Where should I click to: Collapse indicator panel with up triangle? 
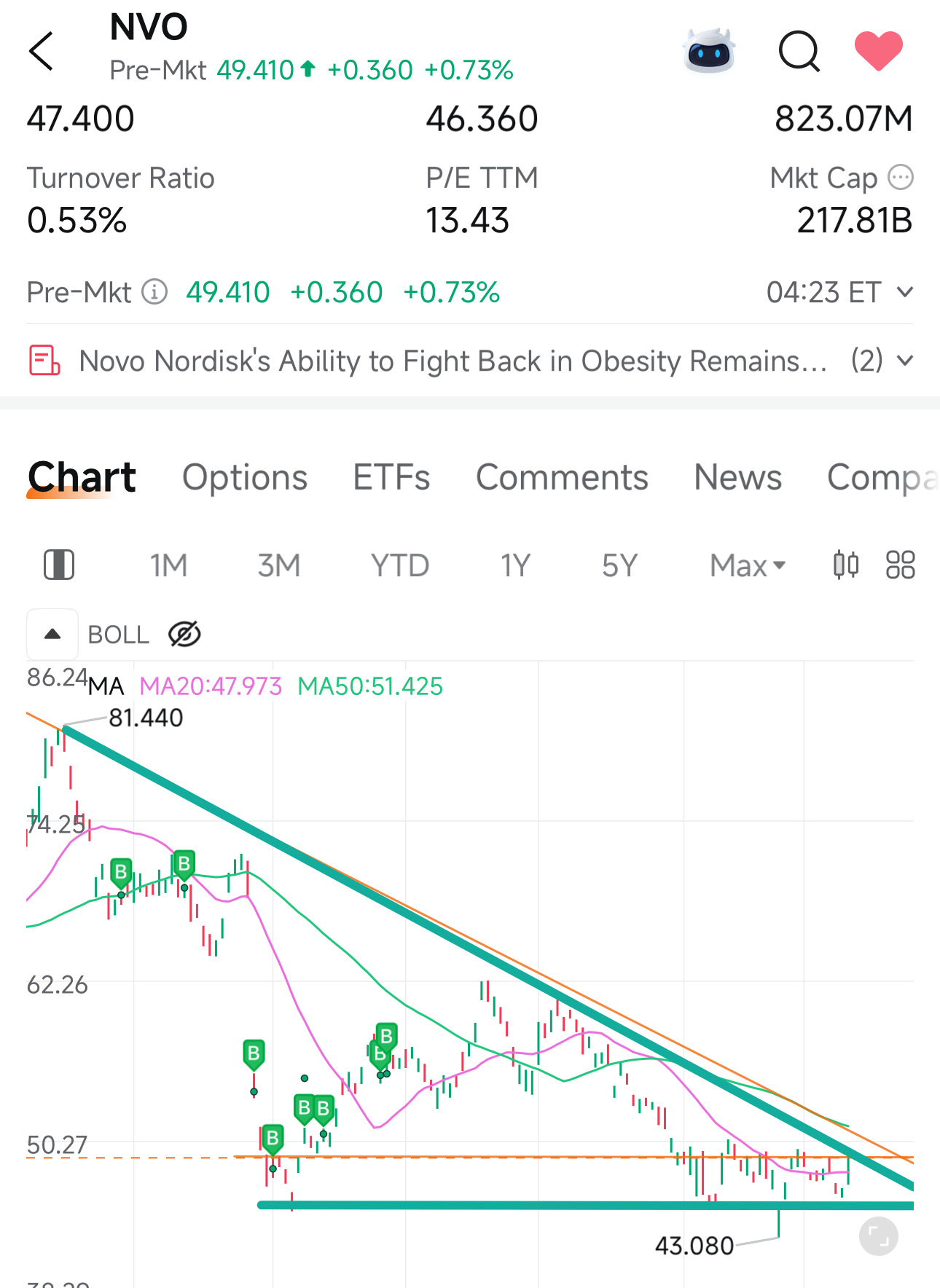tap(52, 635)
